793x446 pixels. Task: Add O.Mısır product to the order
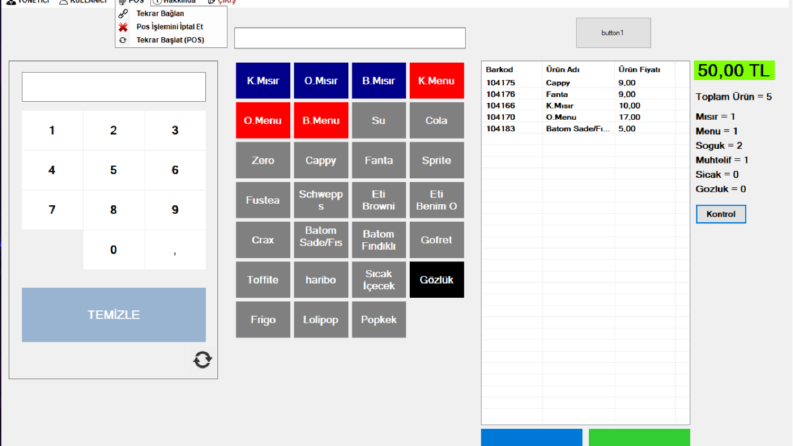321,80
